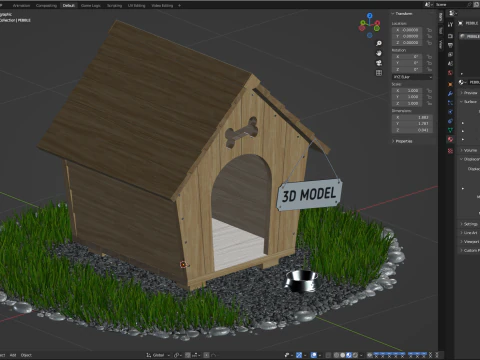The height and width of the screenshot is (360, 480).
Task: Toggle lock for Location Y
Action: pyautogui.click(x=429, y=36)
